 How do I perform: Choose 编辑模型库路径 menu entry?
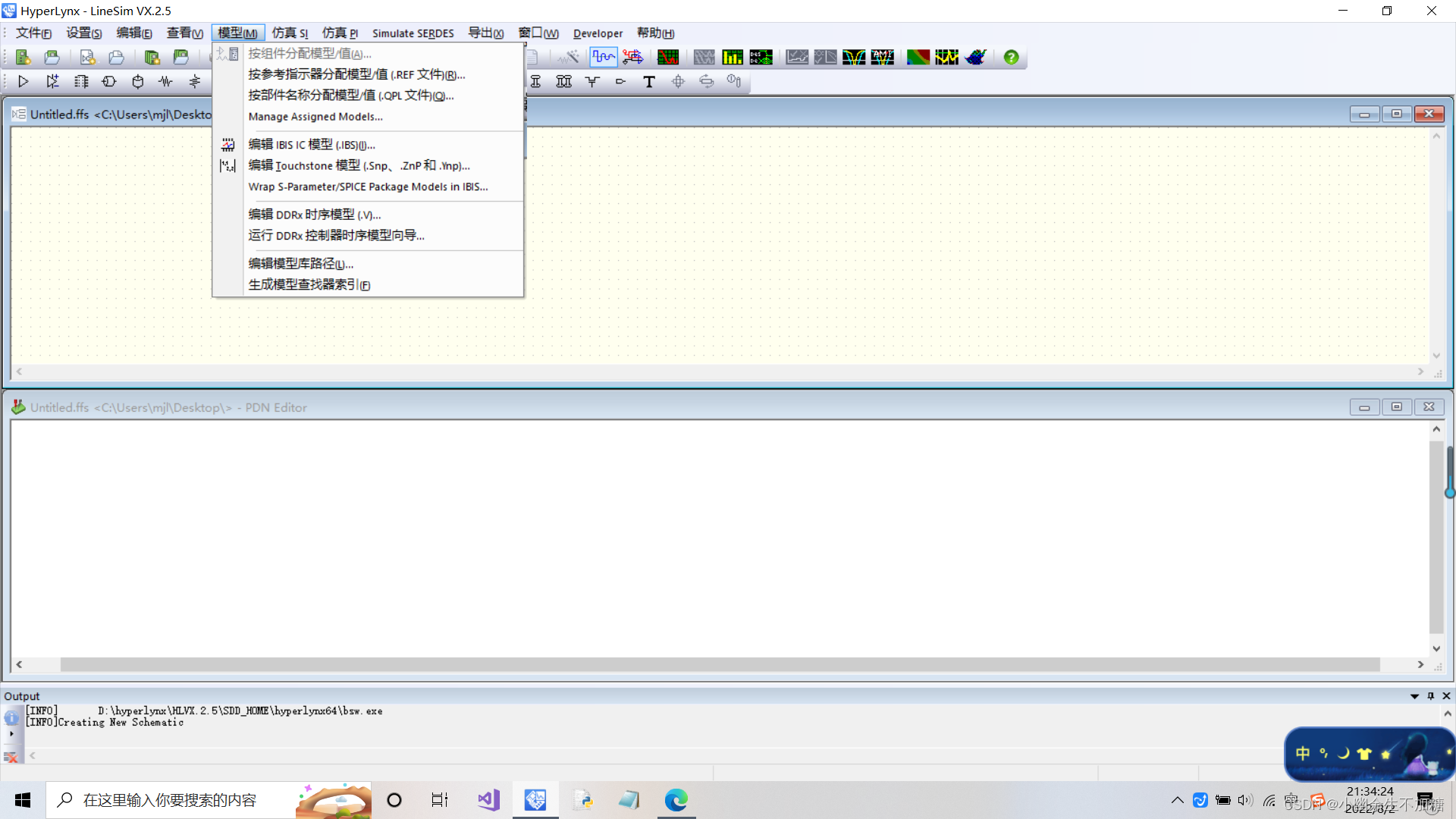[368, 264]
